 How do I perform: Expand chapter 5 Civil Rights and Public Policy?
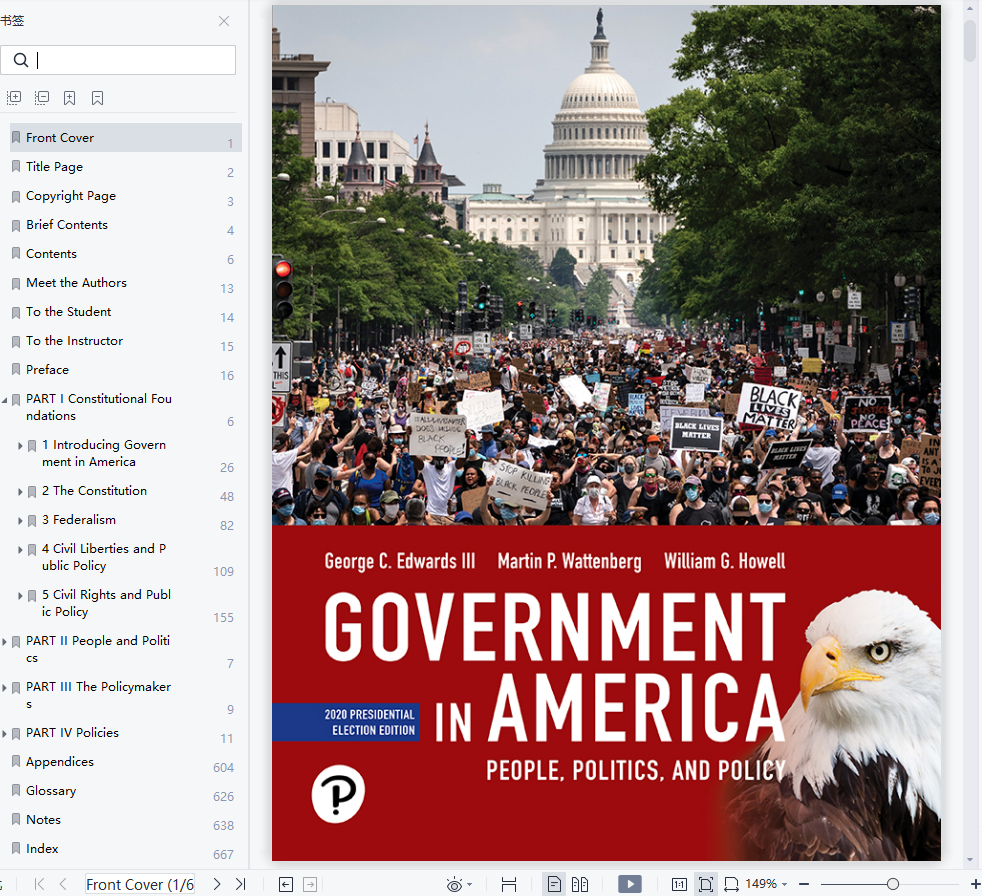21,596
